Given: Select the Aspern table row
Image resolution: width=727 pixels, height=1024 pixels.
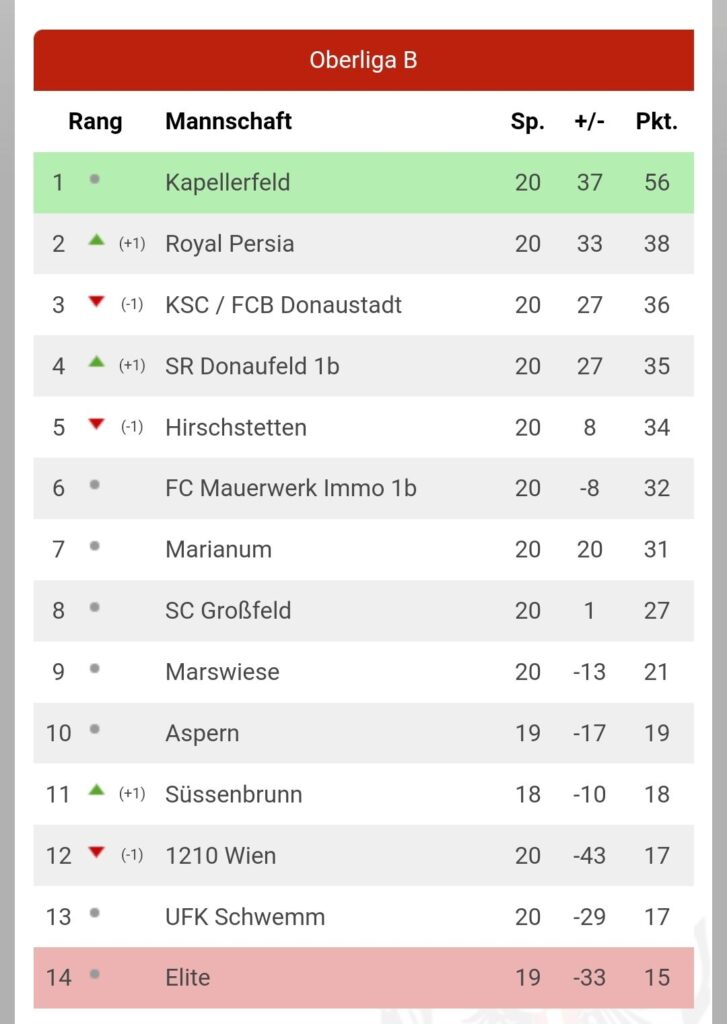Looking at the screenshot, I should coord(363,733).
